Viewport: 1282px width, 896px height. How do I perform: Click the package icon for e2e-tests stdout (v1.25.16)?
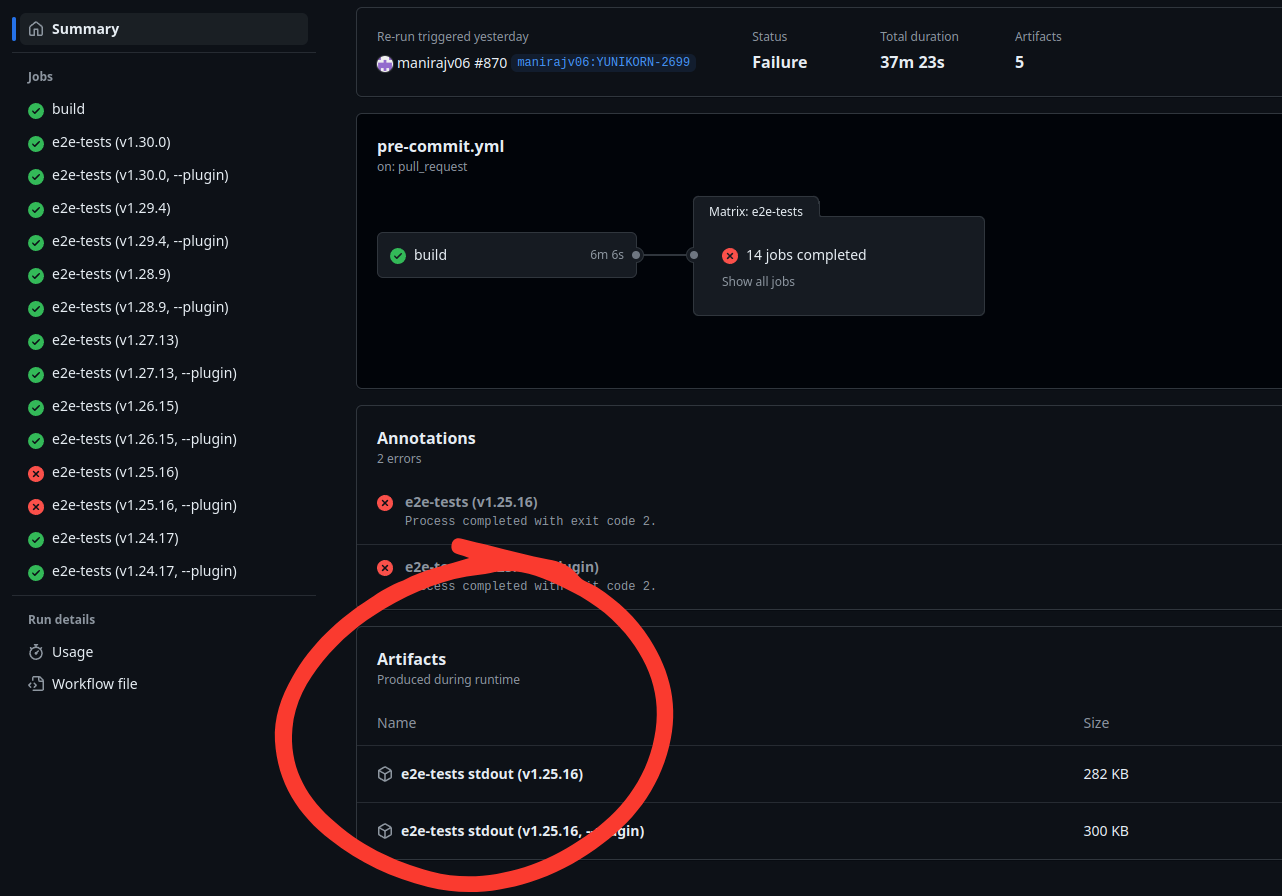385,774
